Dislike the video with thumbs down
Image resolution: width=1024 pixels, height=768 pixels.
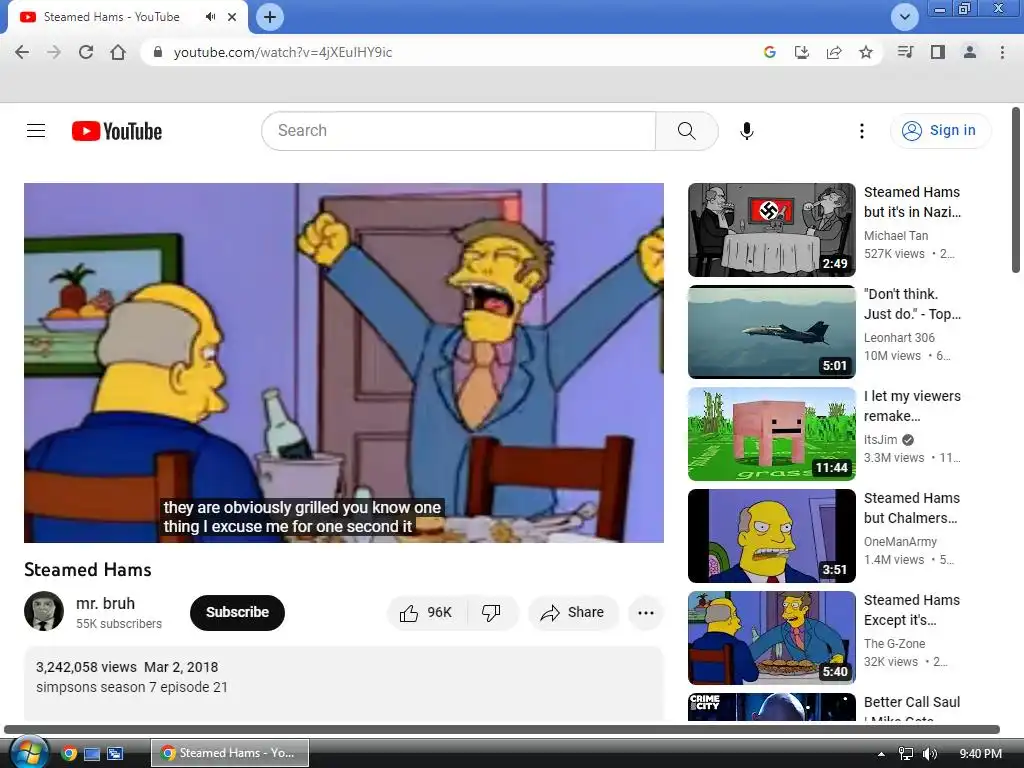pos(492,613)
